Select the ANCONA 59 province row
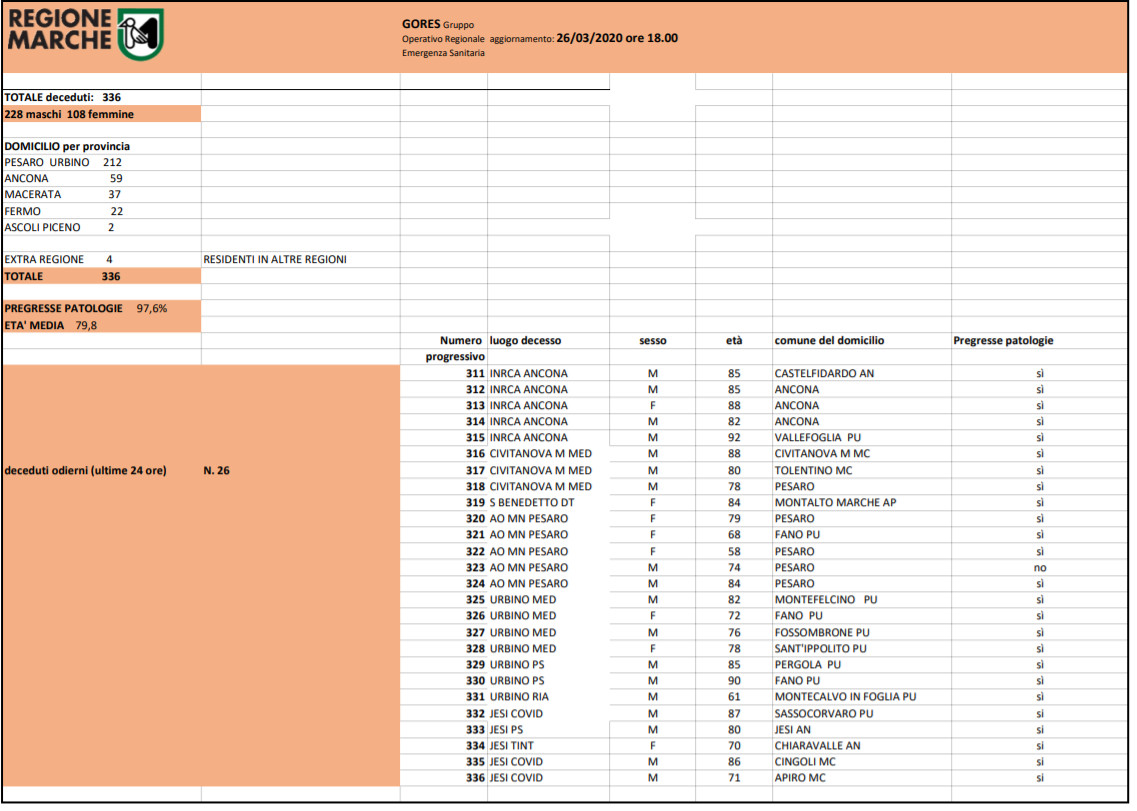 tap(63, 178)
